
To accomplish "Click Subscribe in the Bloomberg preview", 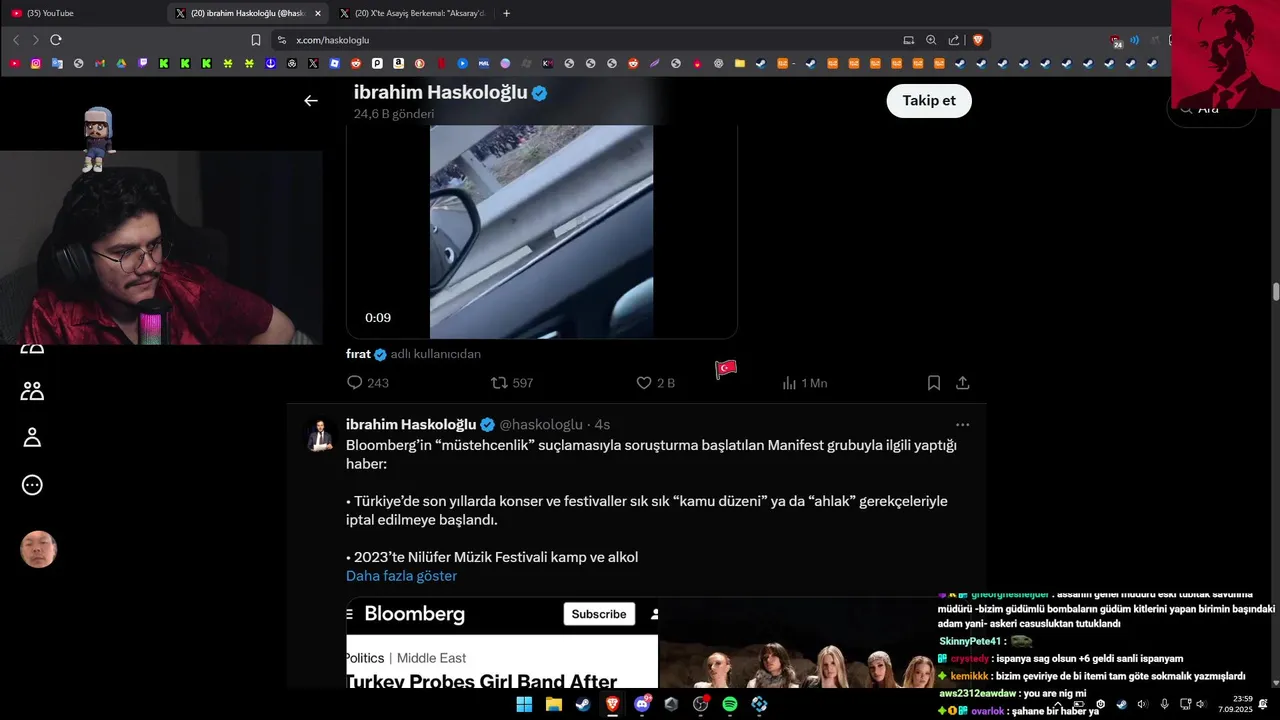I will pyautogui.click(x=599, y=614).
